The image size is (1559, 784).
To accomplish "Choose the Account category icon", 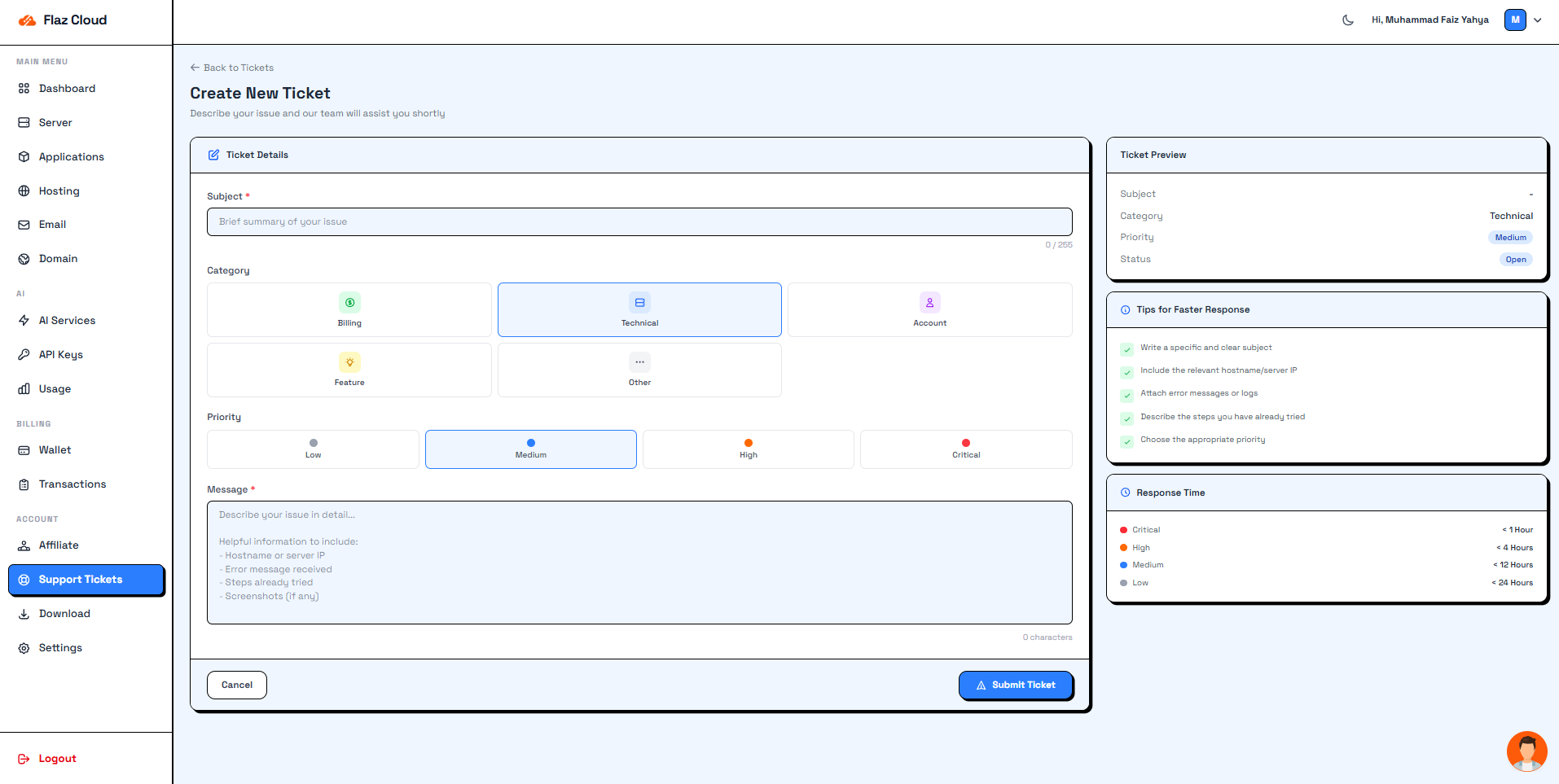I will pyautogui.click(x=930, y=303).
